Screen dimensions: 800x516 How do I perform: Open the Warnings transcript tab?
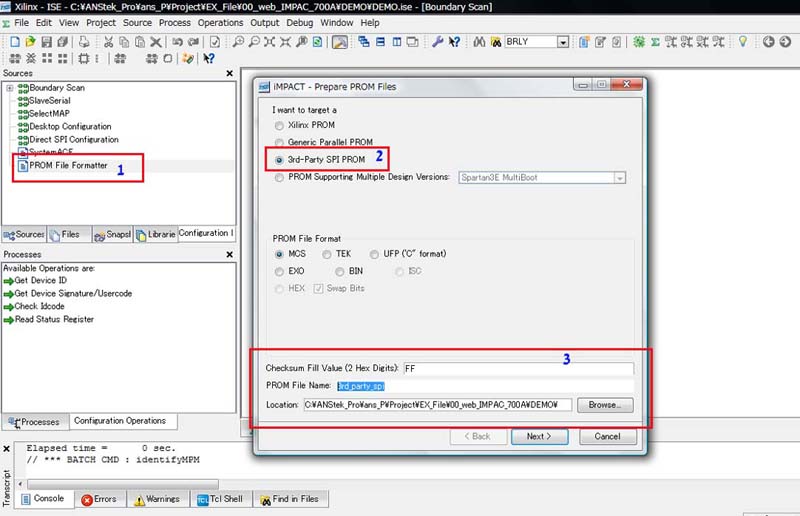157,499
